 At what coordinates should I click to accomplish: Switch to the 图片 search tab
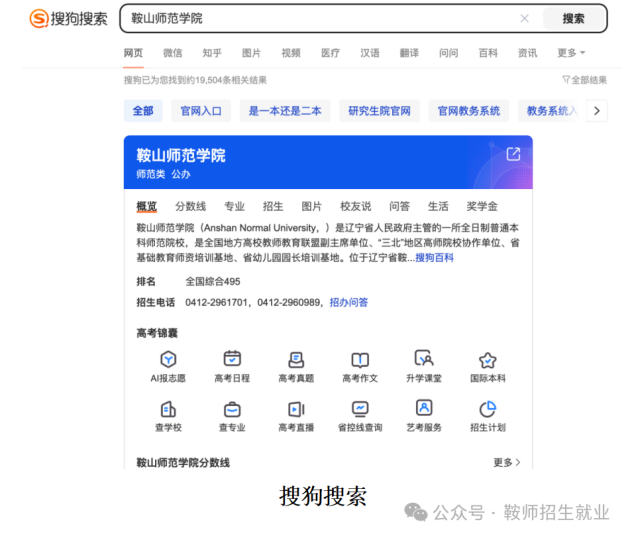[251, 53]
